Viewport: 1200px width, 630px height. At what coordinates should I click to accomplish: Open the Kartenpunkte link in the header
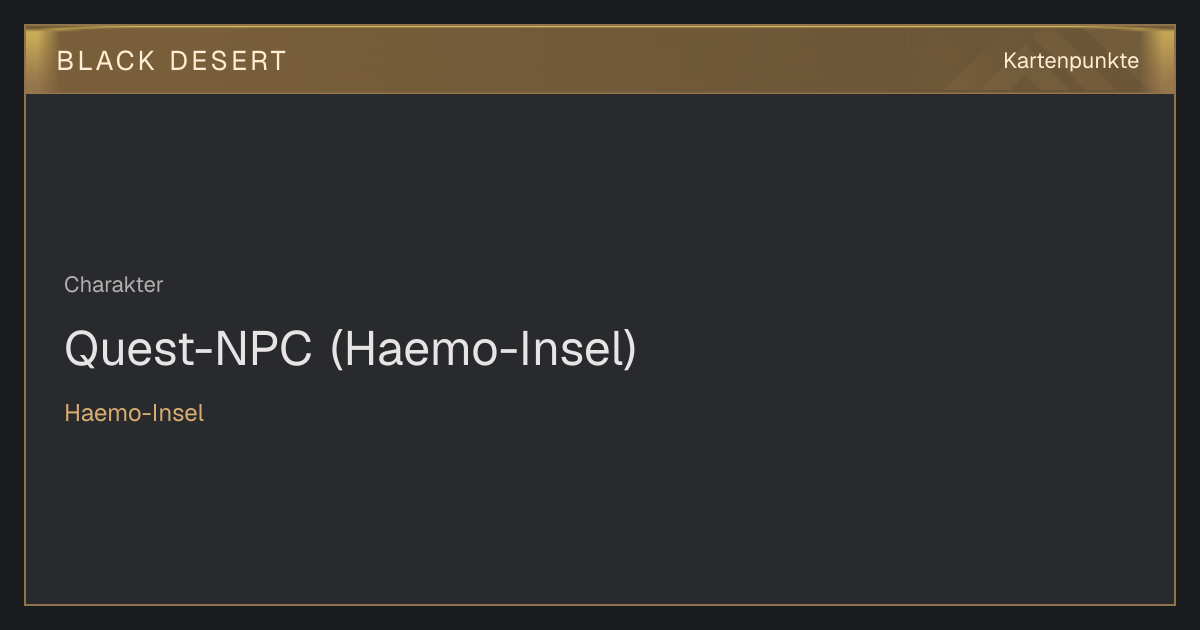[x=1071, y=61]
